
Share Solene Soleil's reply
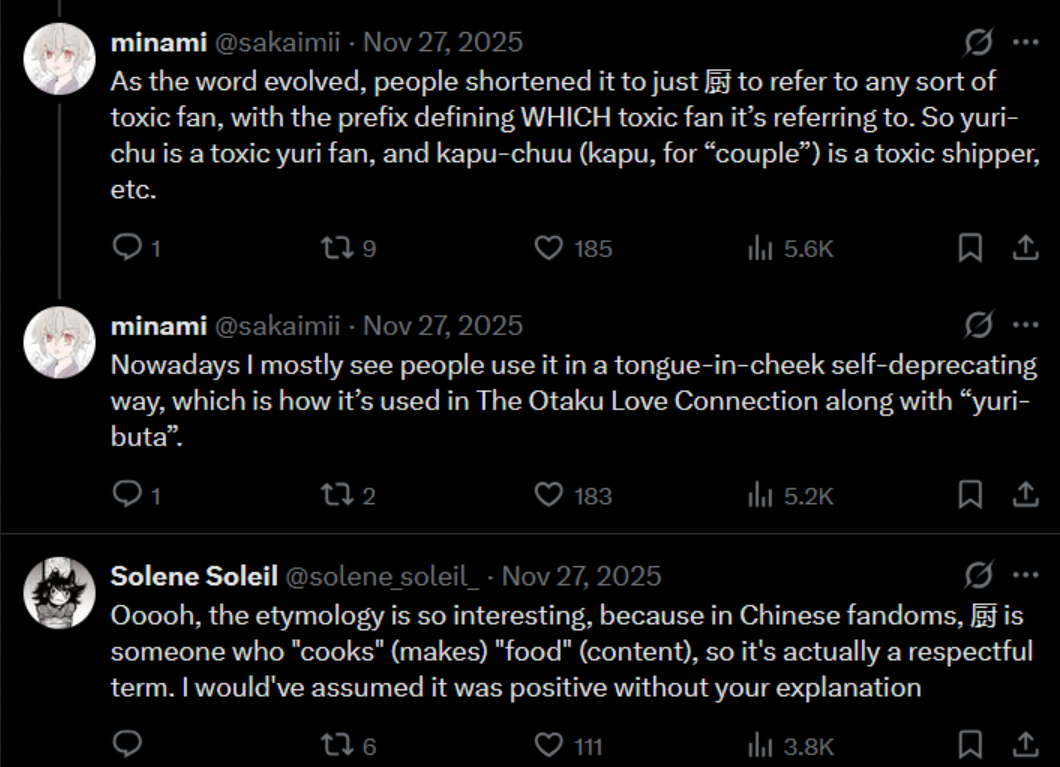1025,744
